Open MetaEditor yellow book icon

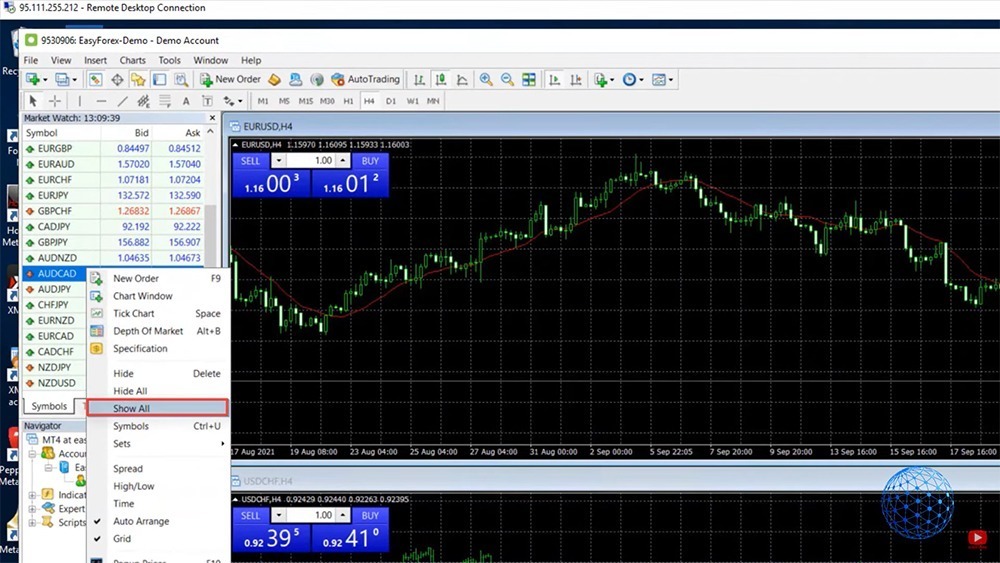(x=274, y=80)
